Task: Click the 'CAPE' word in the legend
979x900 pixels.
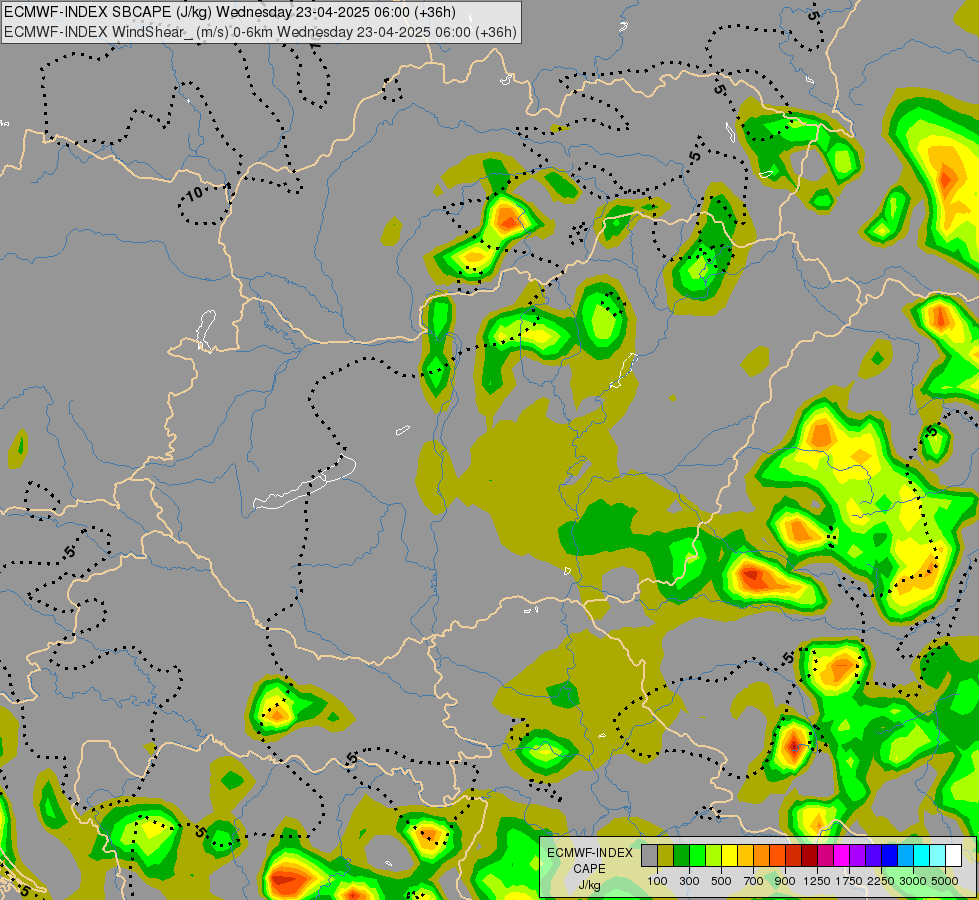Action: pyautogui.click(x=589, y=869)
